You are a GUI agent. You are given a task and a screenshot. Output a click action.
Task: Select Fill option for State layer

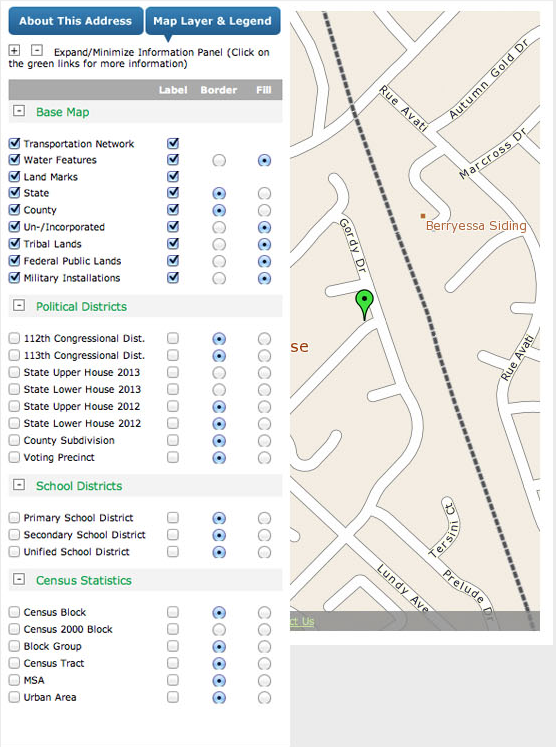(264, 193)
